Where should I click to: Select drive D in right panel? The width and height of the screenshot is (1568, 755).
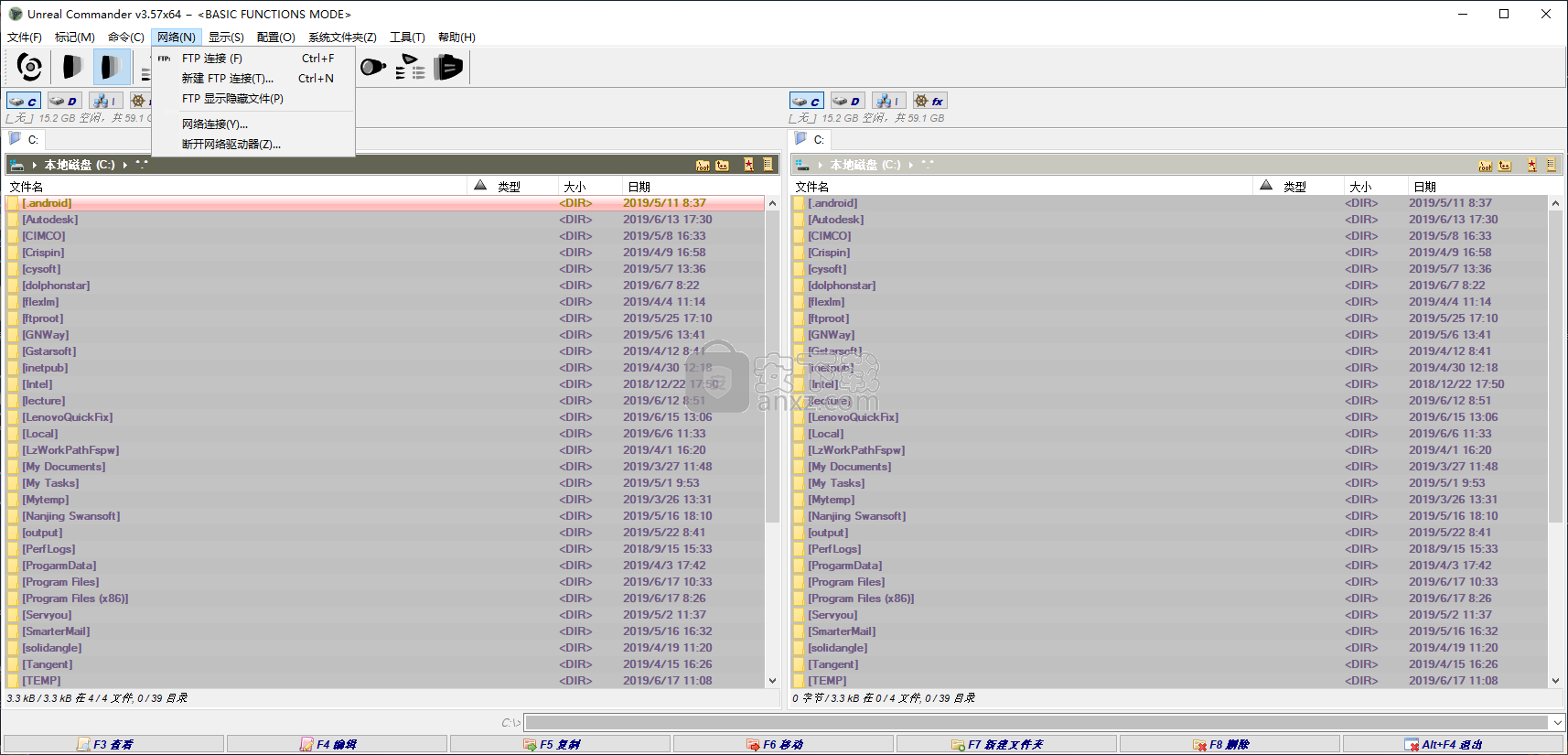coord(847,101)
